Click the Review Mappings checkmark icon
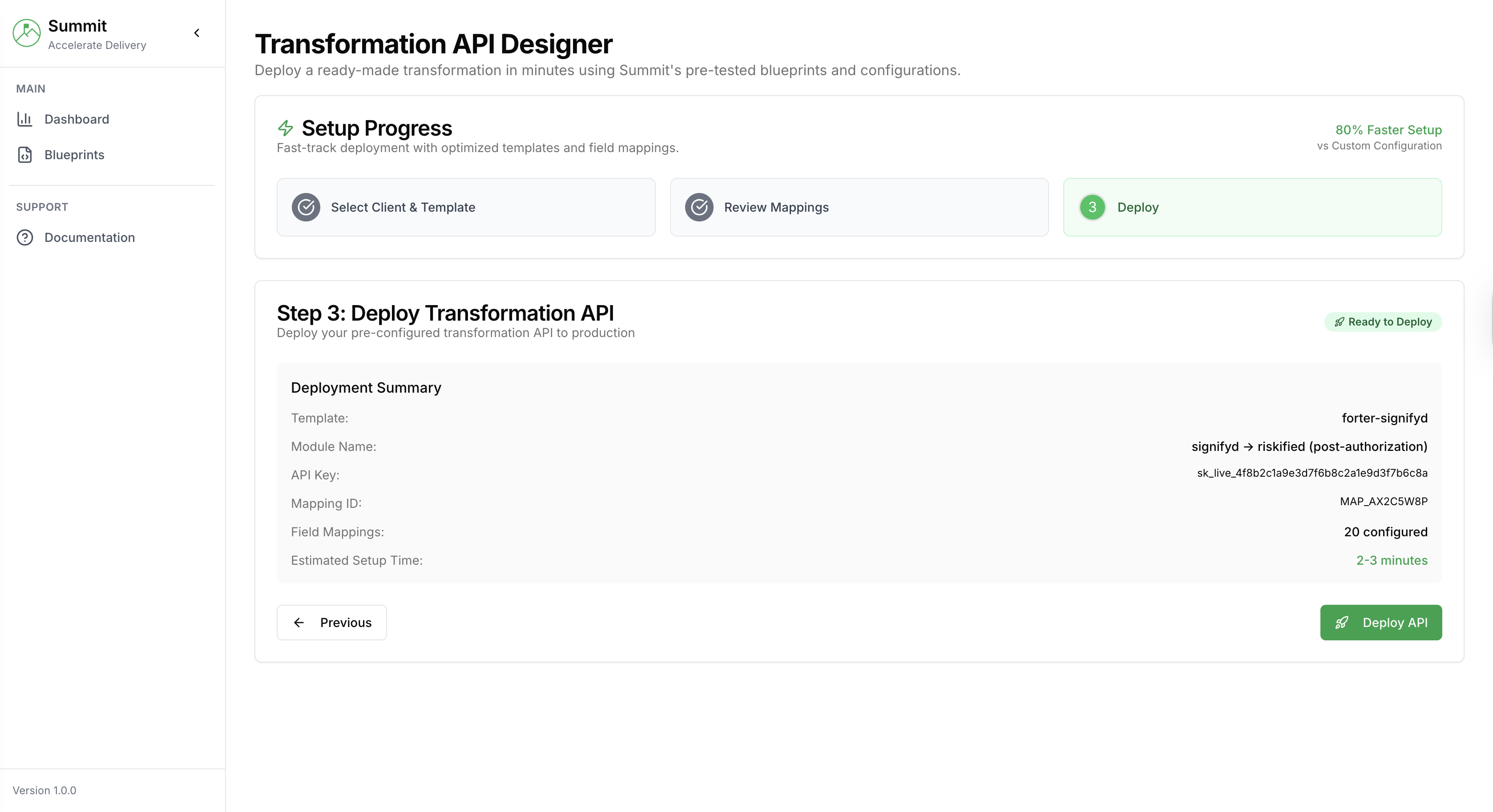This screenshot has width=1493, height=812. coord(699,207)
